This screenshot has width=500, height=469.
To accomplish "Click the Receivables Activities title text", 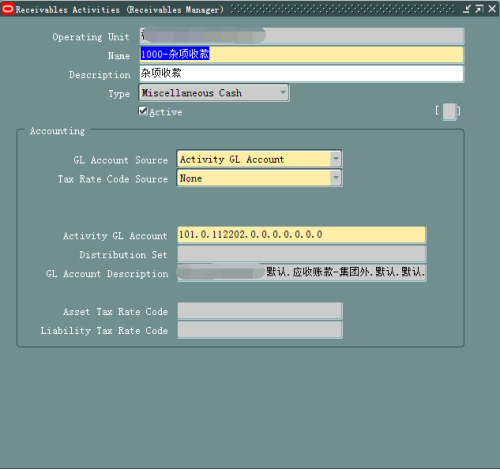I will tap(119, 10).
